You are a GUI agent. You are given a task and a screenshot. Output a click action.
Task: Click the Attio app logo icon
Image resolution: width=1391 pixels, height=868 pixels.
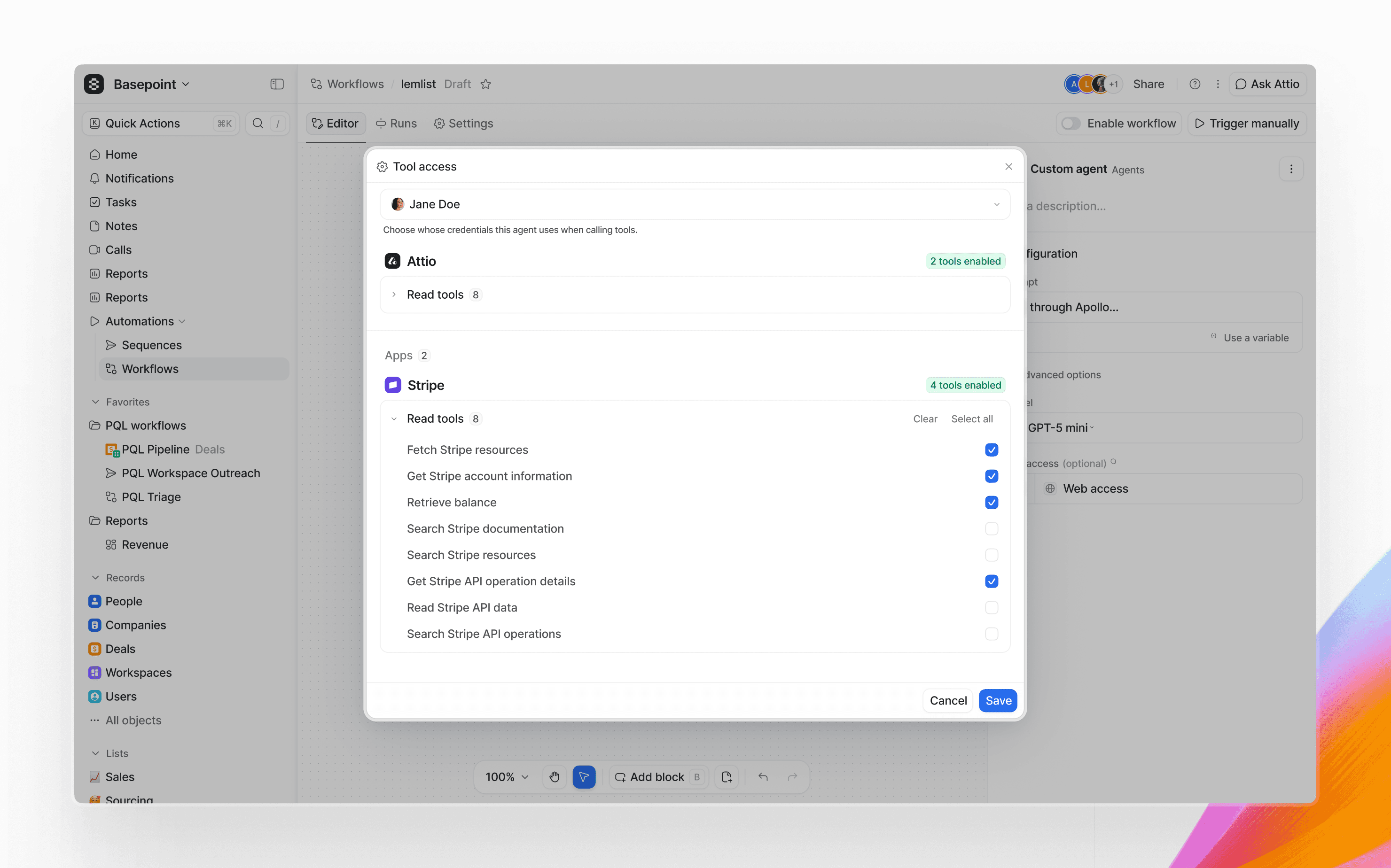pyautogui.click(x=392, y=261)
